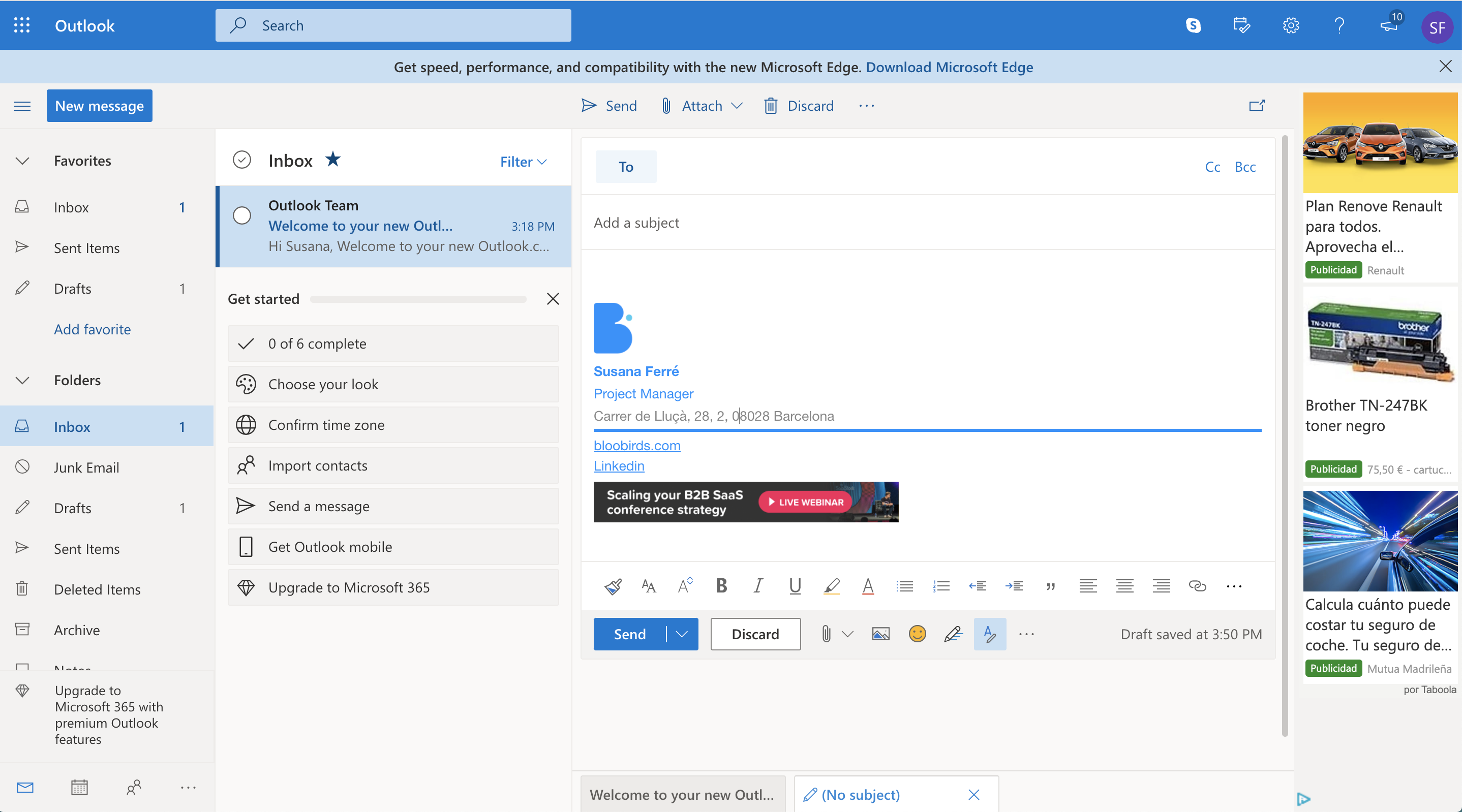This screenshot has width=1462, height=812.
Task: Open more compose actions ellipsis near Draft saved
Action: [1027, 634]
